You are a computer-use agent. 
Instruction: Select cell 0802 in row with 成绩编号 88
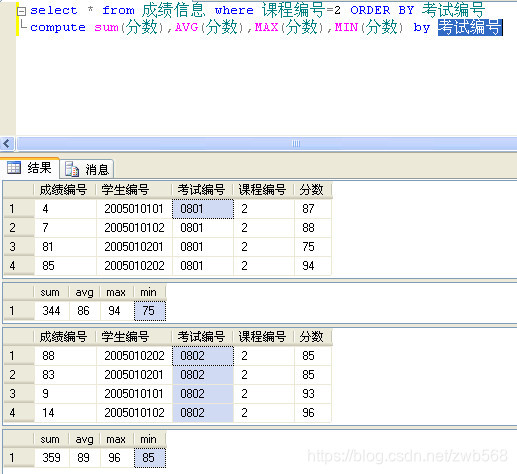click(x=203, y=356)
